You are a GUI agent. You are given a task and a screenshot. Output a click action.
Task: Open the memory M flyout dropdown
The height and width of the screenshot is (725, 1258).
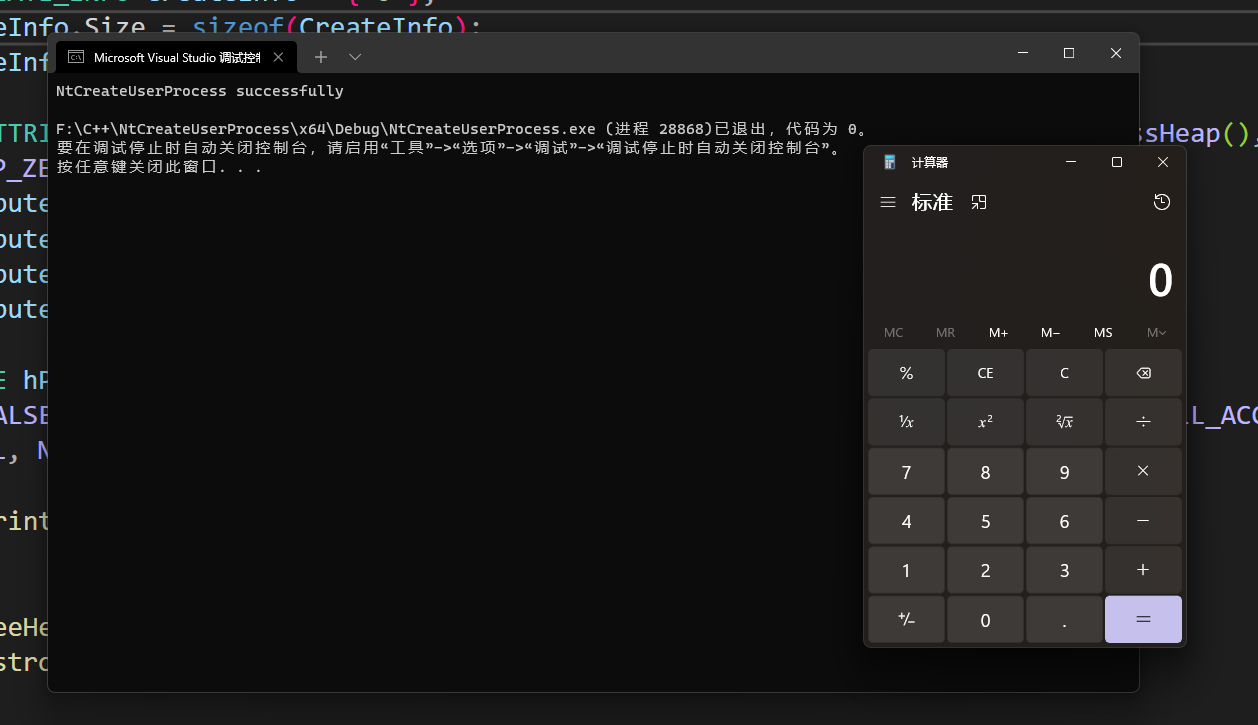[1155, 332]
